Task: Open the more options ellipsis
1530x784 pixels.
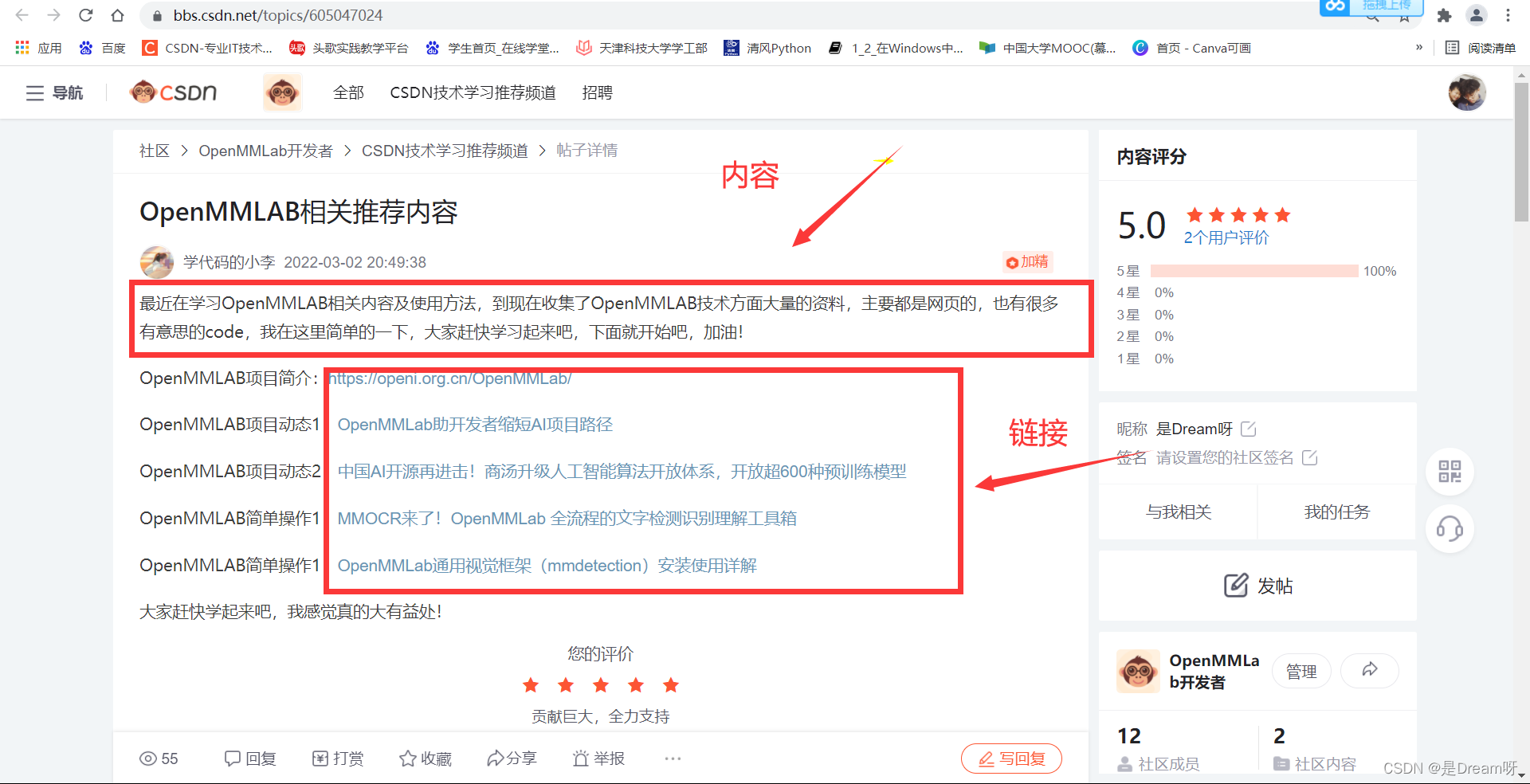Action: [673, 759]
